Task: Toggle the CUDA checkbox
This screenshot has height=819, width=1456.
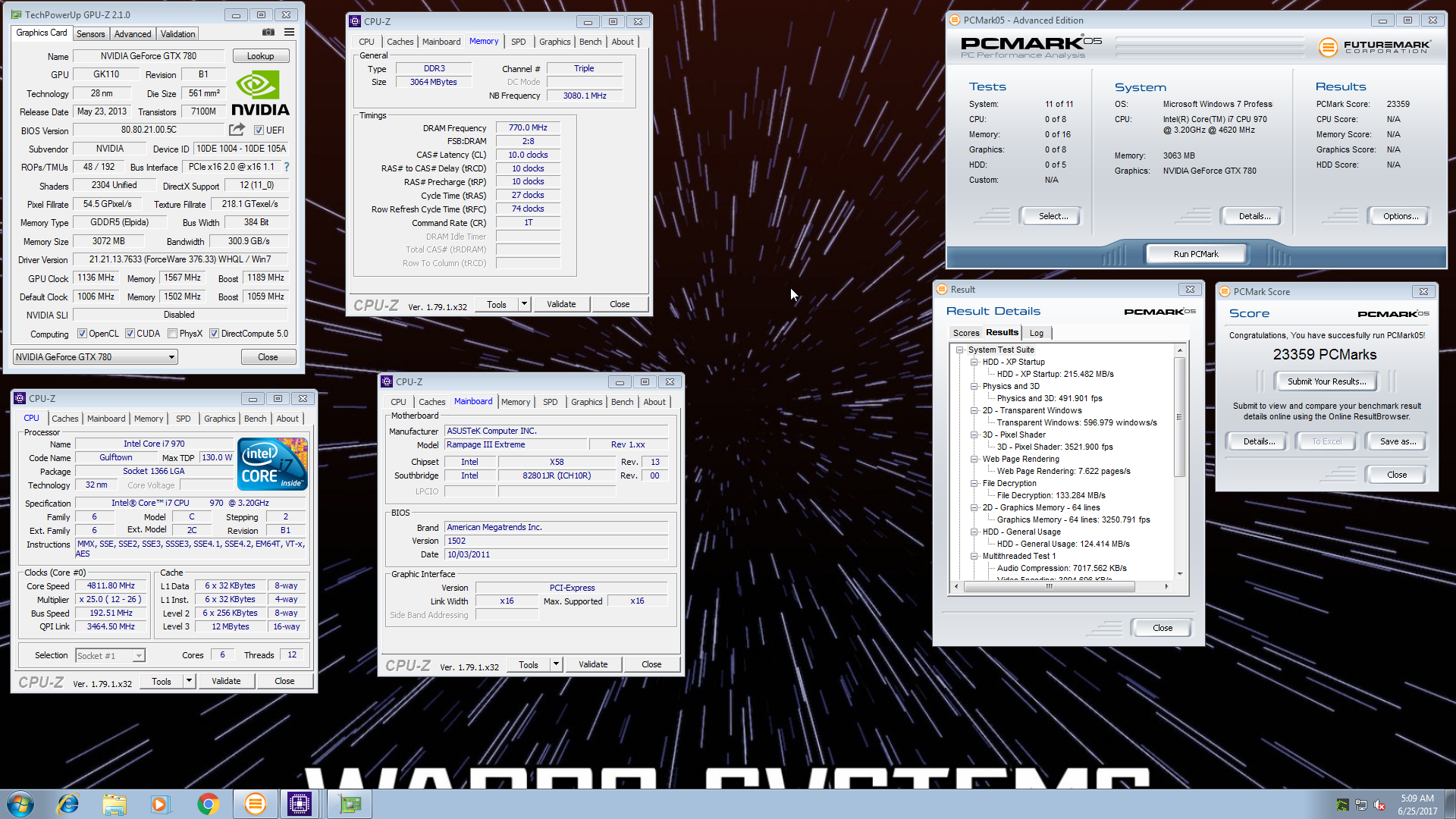Action: [130, 334]
